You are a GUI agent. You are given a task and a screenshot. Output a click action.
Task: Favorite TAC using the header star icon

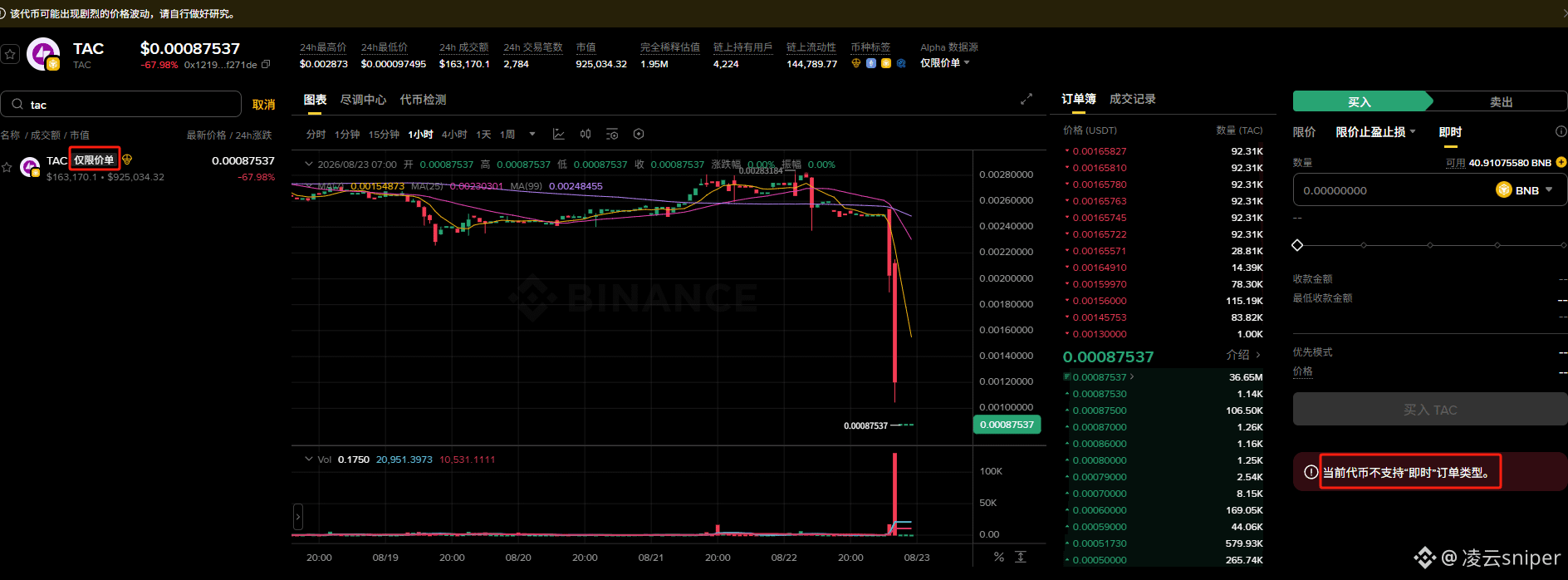(x=10, y=55)
